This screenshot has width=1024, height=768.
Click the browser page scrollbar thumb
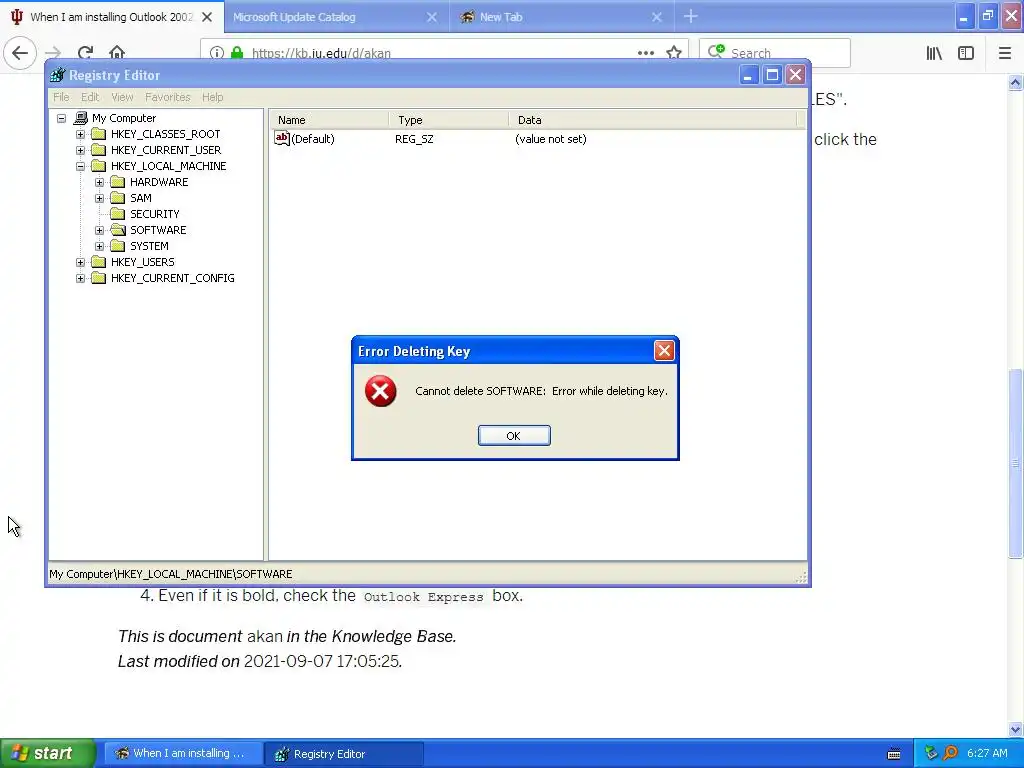[x=1016, y=463]
